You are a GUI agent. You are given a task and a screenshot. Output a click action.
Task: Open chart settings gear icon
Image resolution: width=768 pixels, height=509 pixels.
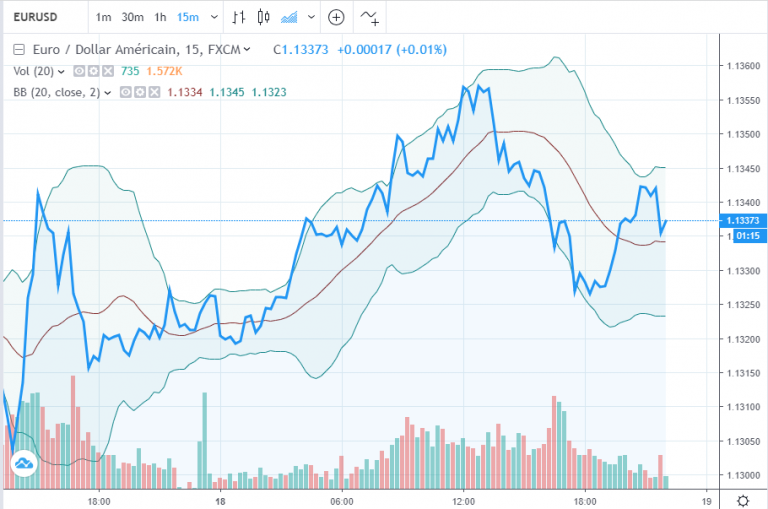pyautogui.click(x=743, y=501)
